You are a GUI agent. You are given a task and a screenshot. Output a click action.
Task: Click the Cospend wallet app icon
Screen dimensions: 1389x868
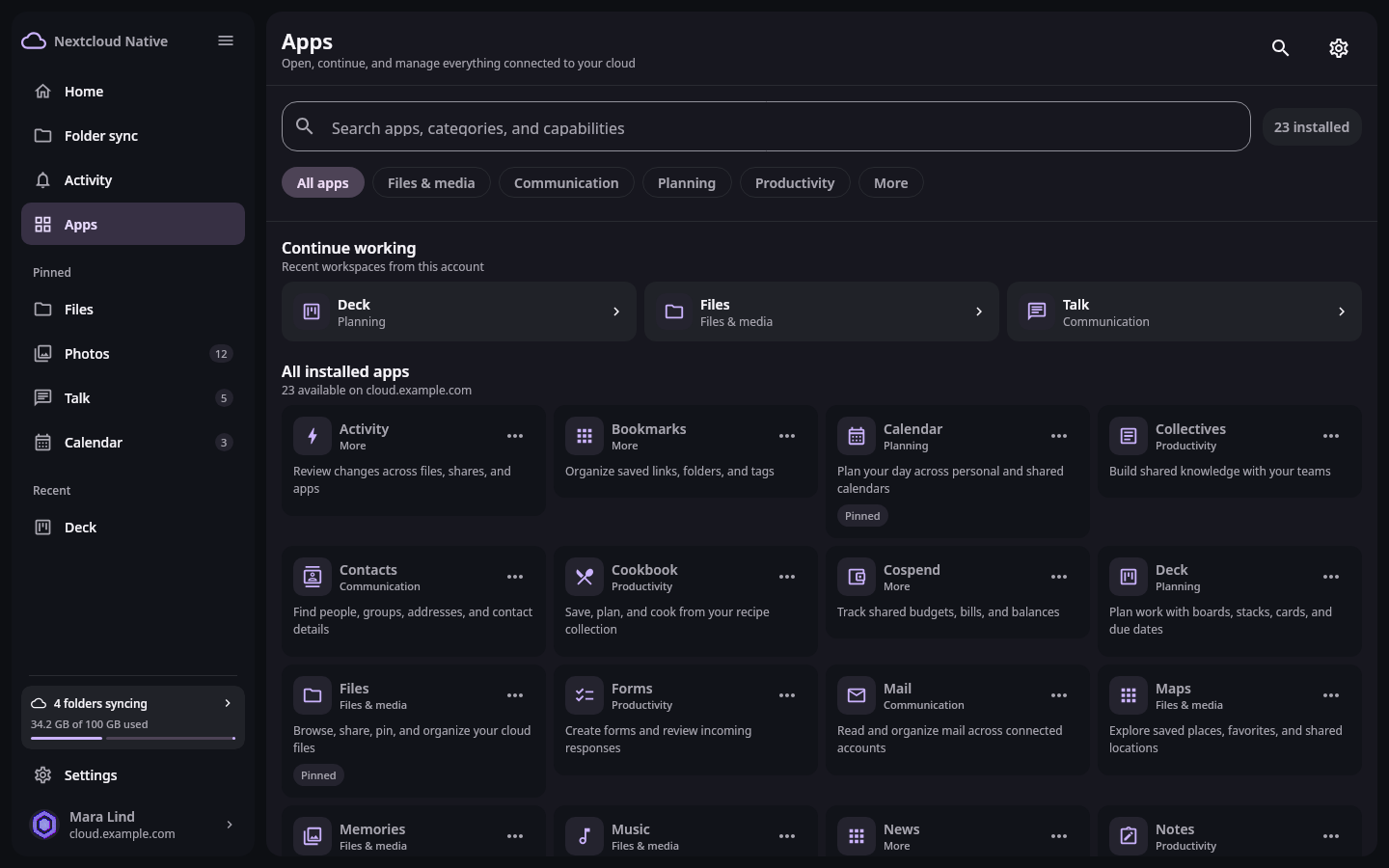click(857, 577)
